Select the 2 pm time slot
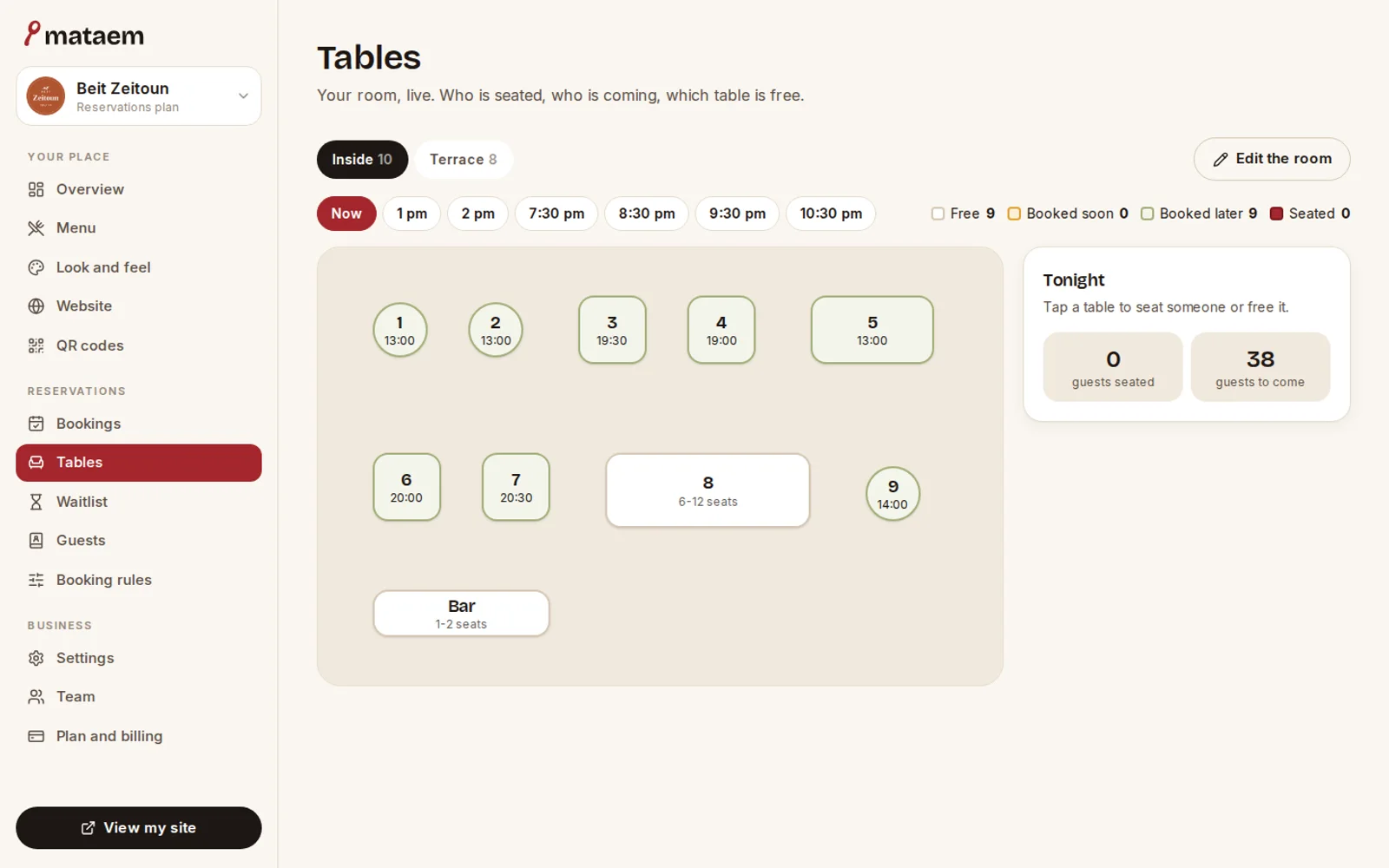 click(477, 214)
